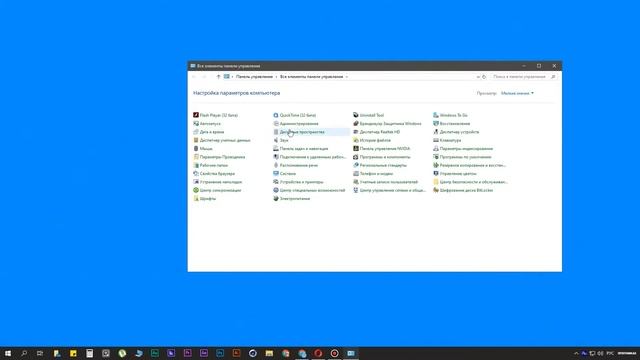The width and height of the screenshot is (640, 360).
Task: Click the РУС language indicator in tray
Action: (x=610, y=353)
